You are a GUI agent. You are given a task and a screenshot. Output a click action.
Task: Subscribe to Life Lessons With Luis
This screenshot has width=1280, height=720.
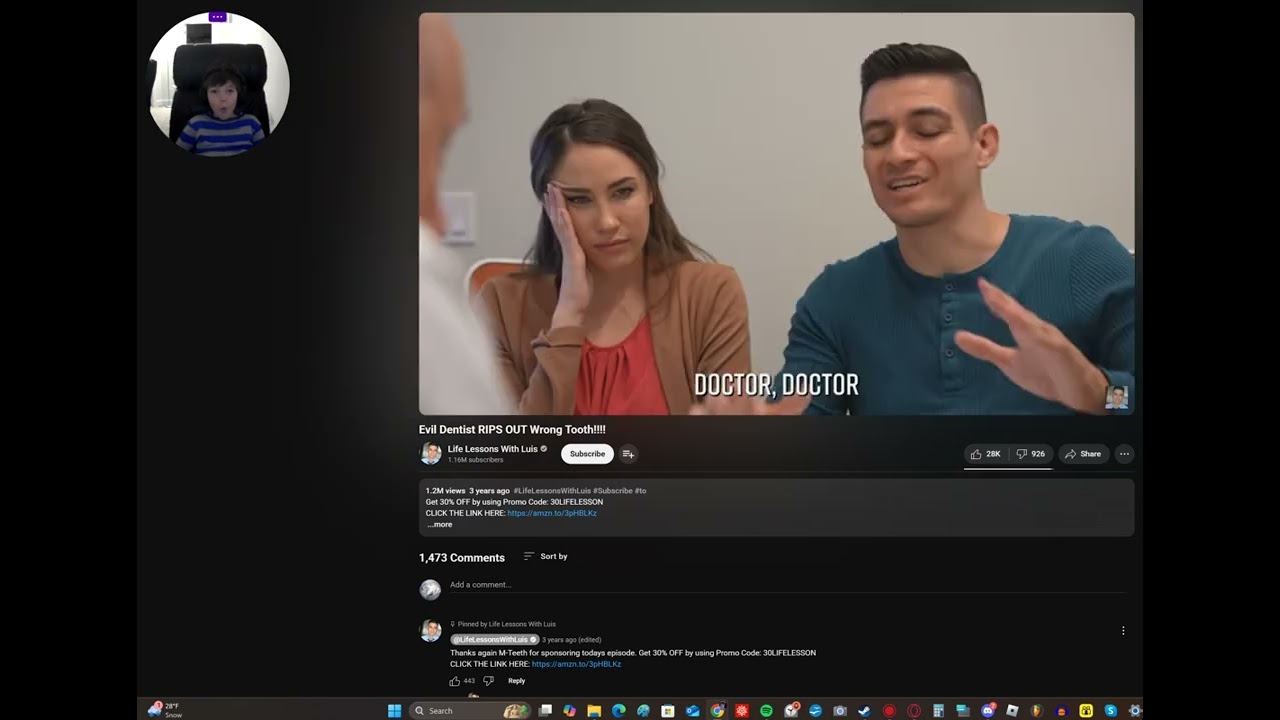tap(587, 454)
